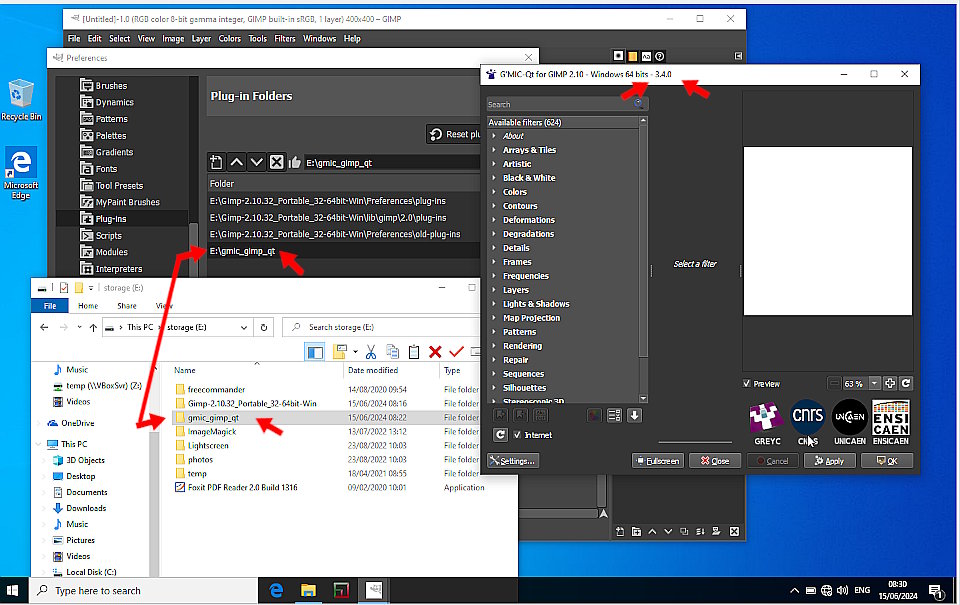Select the E:\gmic_gimp_qt row in folder list
Viewport: 960px width, 605px height.
(344, 251)
